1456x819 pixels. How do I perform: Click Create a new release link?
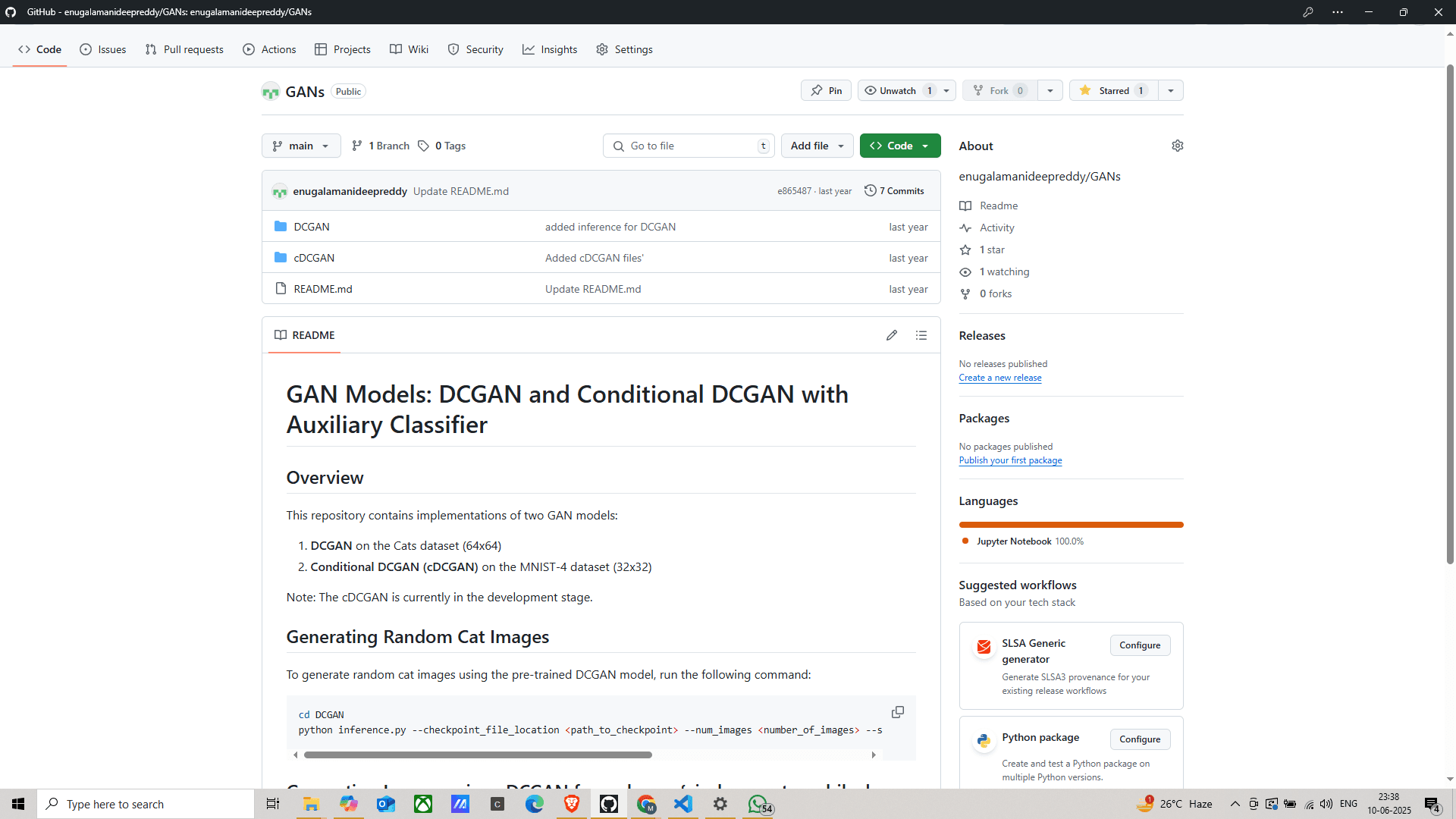point(999,378)
